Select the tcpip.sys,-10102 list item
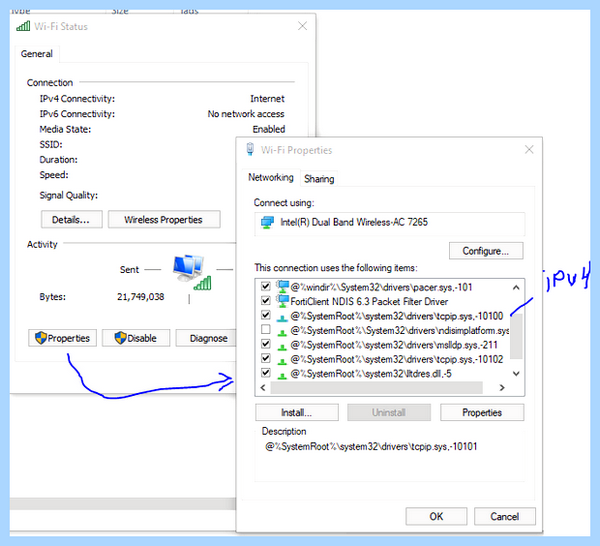Image resolution: width=600 pixels, height=546 pixels. pyautogui.click(x=396, y=359)
